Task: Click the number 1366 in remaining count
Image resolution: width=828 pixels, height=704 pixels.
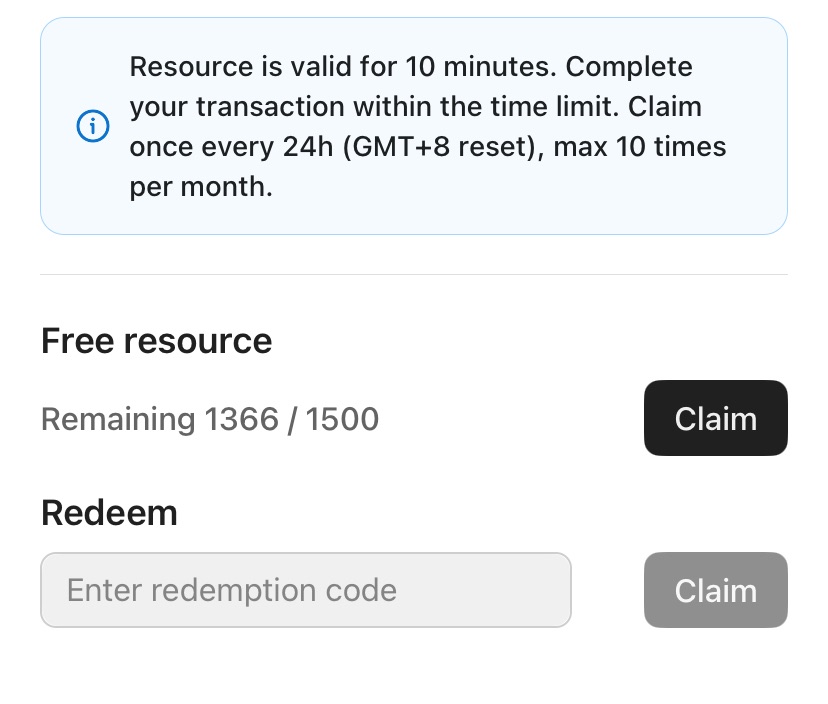Action: (240, 419)
